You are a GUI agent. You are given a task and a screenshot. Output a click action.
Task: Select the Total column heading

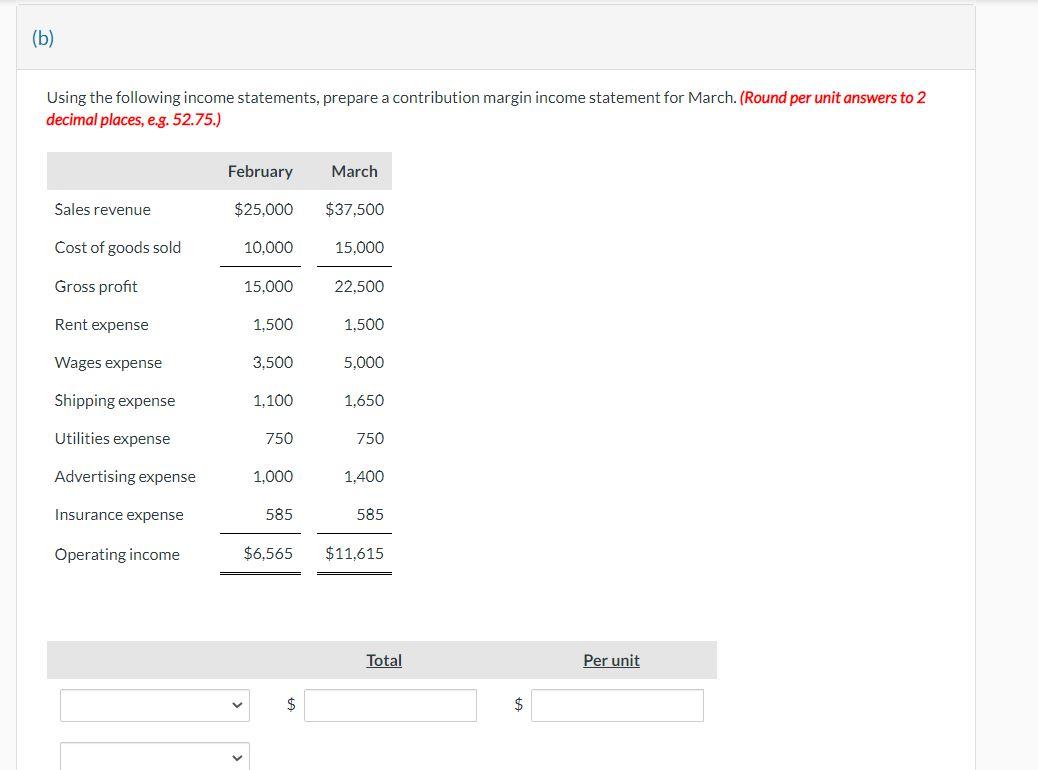(x=384, y=660)
